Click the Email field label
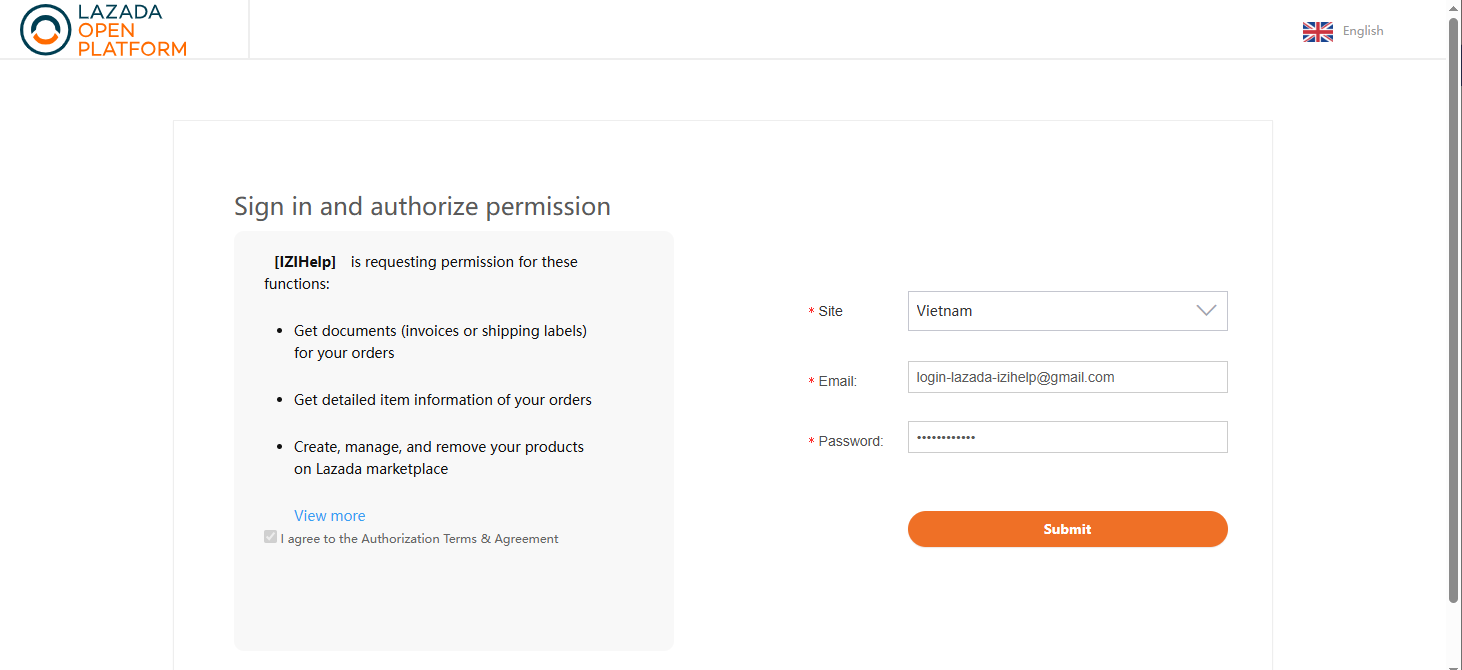 [x=837, y=382]
